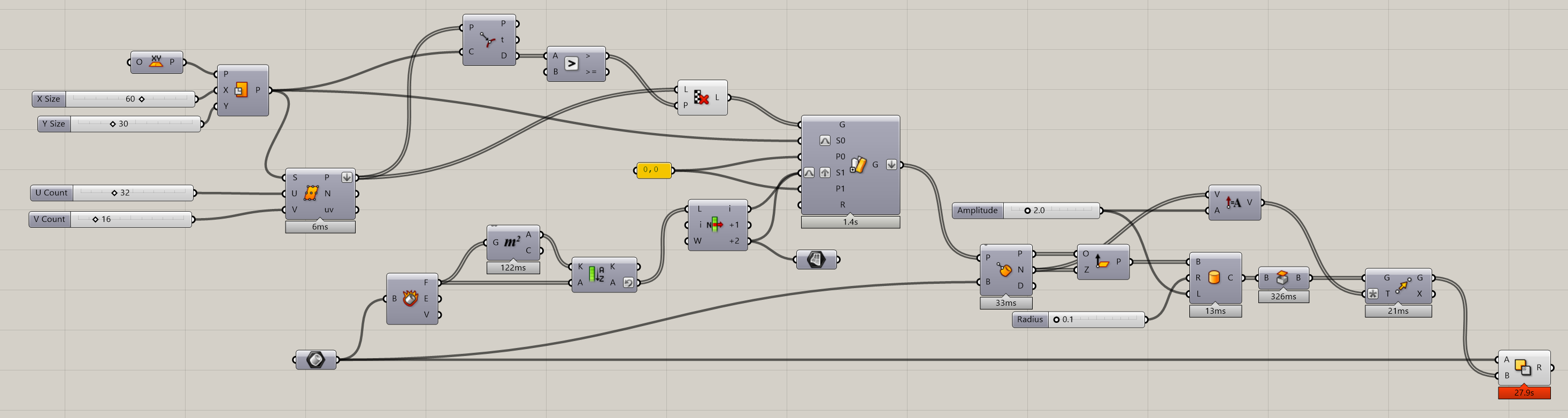1568x418 pixels.
Task: Click the U Count slider name label
Action: pos(52,193)
